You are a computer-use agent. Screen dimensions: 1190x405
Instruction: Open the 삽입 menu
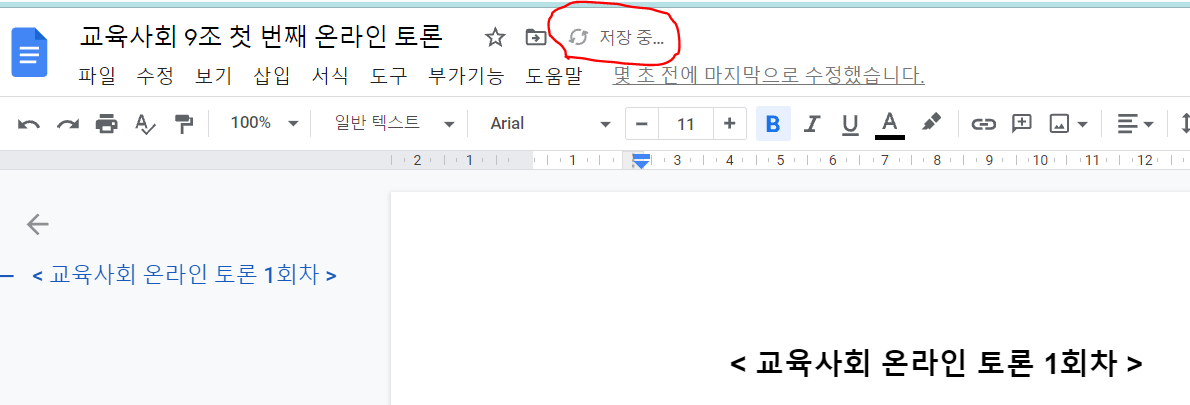point(272,75)
